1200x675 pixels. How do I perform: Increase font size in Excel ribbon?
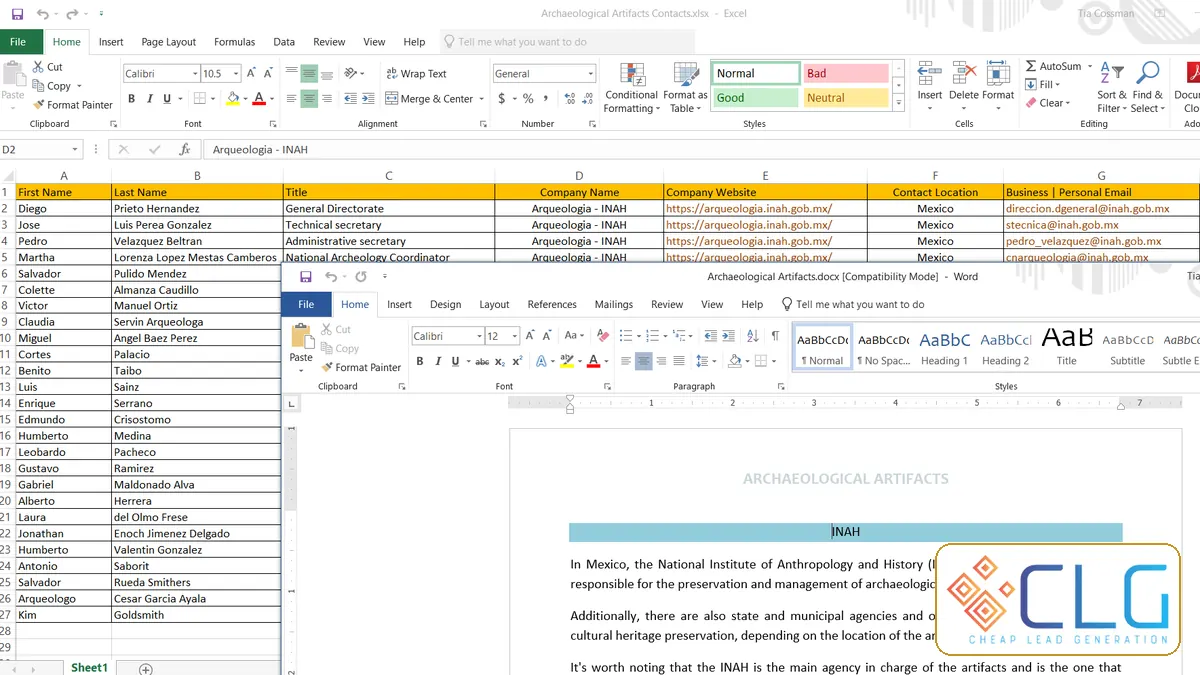tap(253, 74)
